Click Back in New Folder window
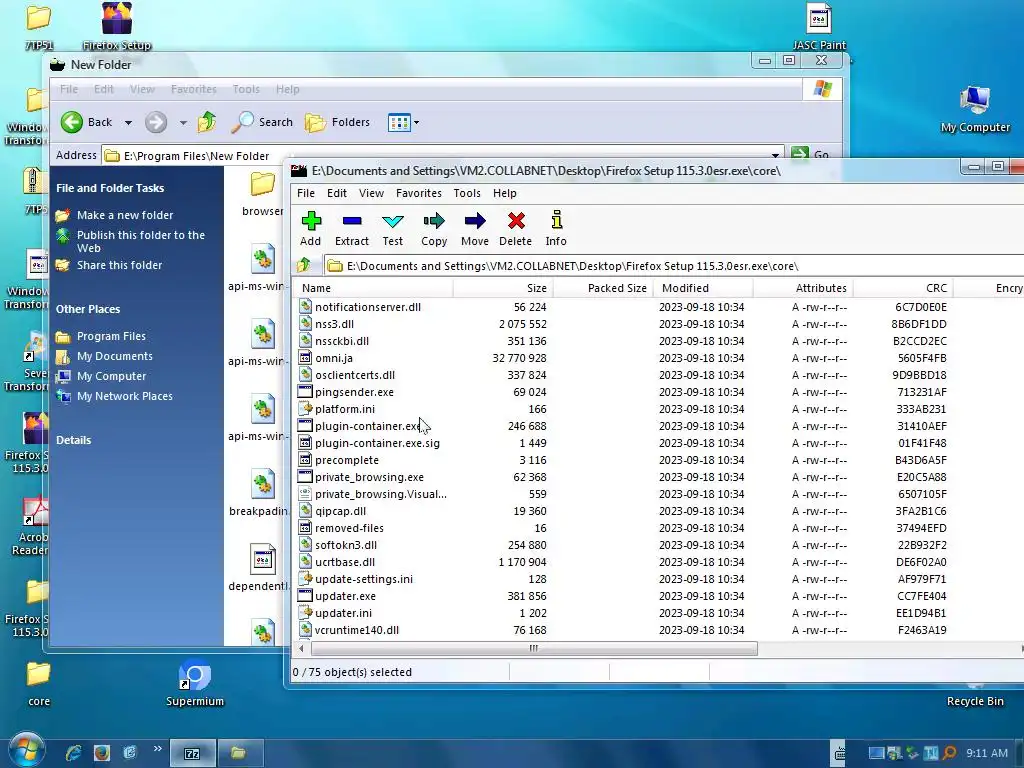Image resolution: width=1024 pixels, height=768 pixels. 88,122
